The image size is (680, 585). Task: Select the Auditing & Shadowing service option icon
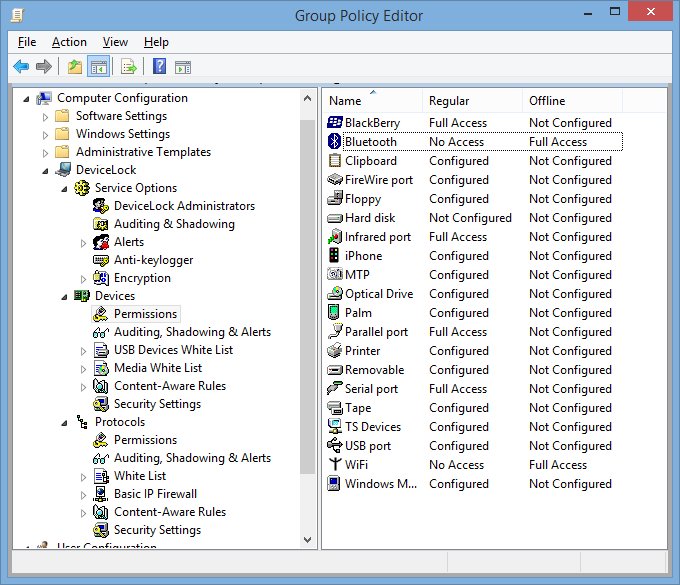coord(101,224)
